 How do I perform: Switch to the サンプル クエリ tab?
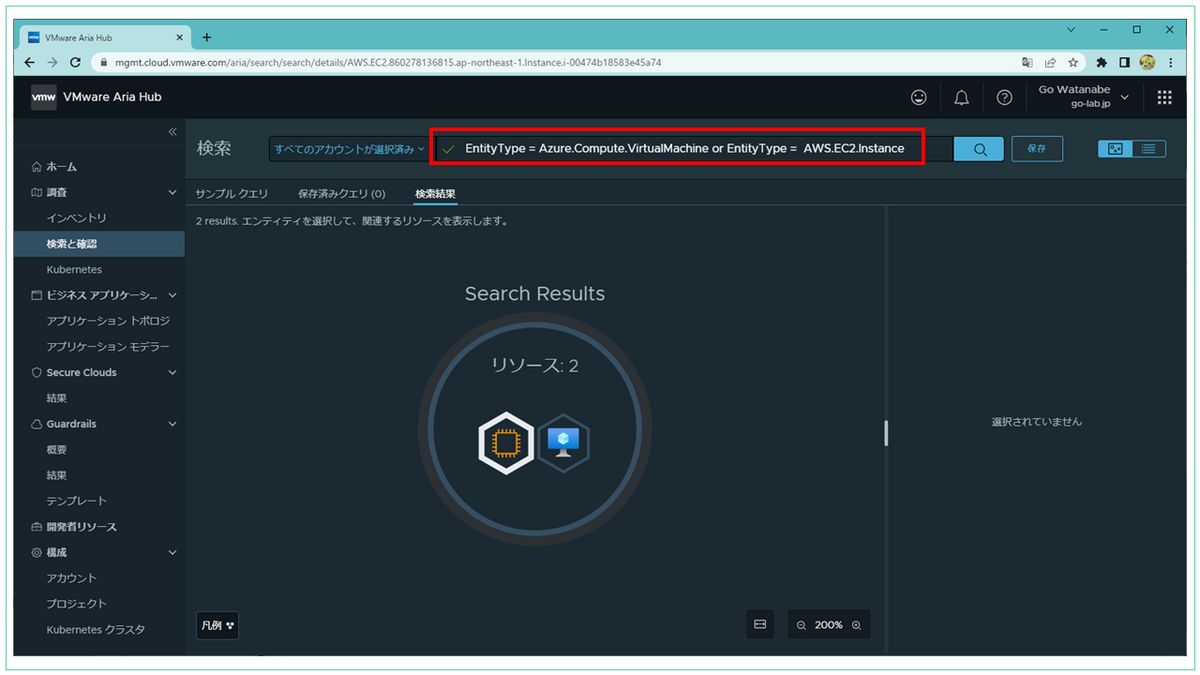click(x=231, y=194)
